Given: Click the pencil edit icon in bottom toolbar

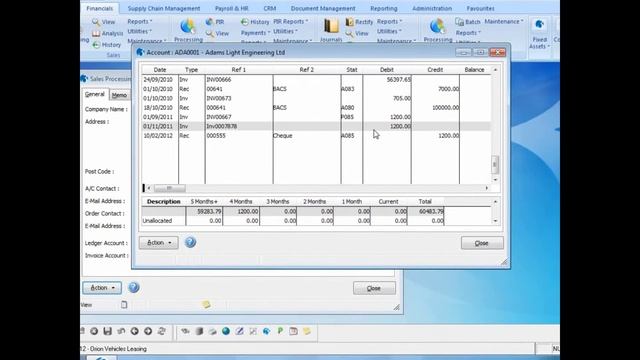Looking at the screenshot, I should point(239,331).
